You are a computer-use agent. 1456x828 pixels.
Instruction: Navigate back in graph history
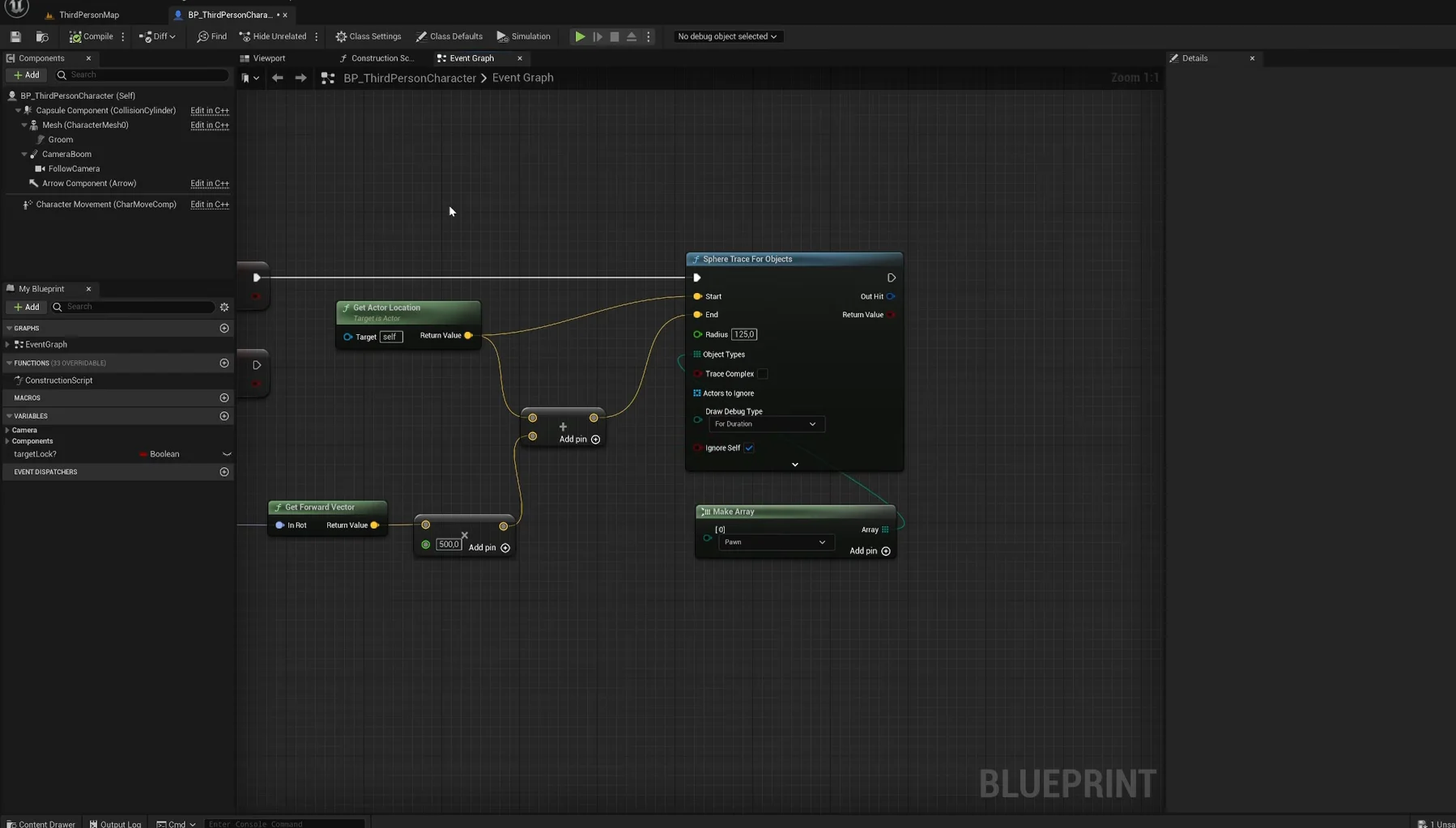[278, 78]
